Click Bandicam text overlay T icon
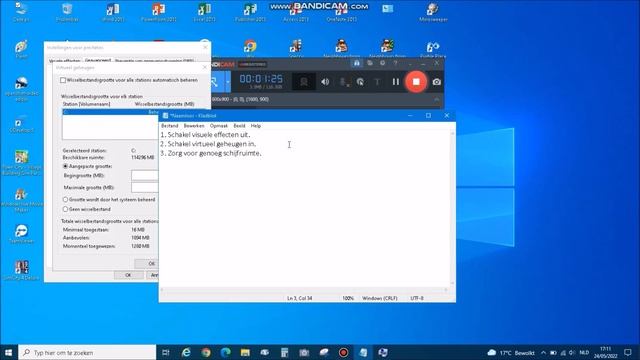The width and height of the screenshot is (640, 360). (x=377, y=82)
